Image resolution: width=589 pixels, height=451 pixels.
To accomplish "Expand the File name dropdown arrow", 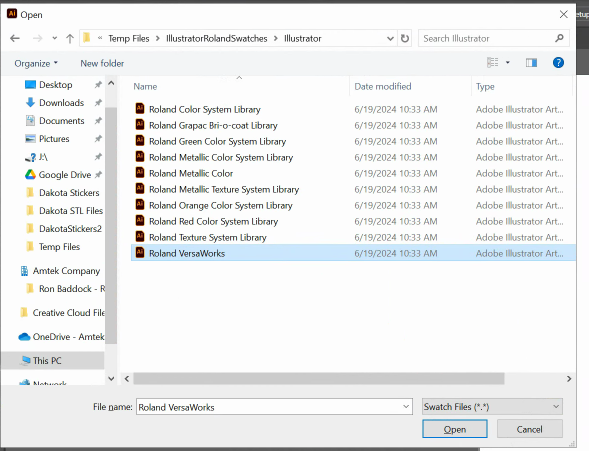I will point(406,407).
